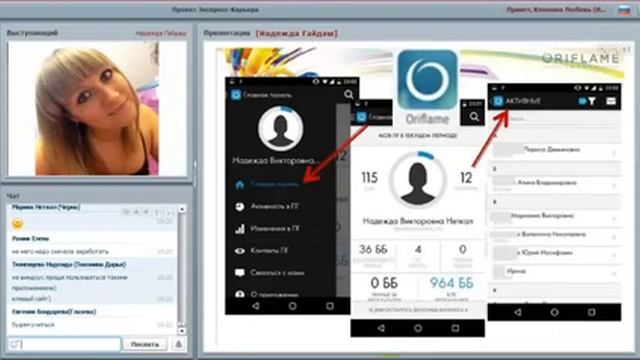640x360 pixels.
Task: Tap the recents square on the middle phone
Action: 455,328
